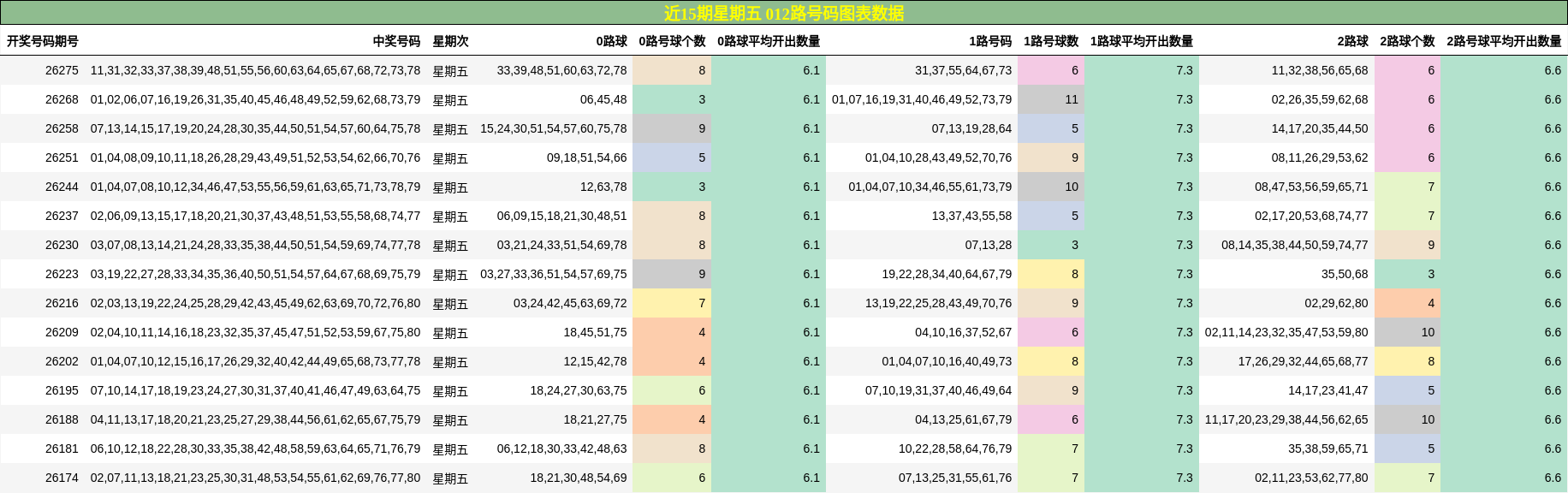The height and width of the screenshot is (493, 1568).
Task: Select period number 26216
Action: coord(62,303)
